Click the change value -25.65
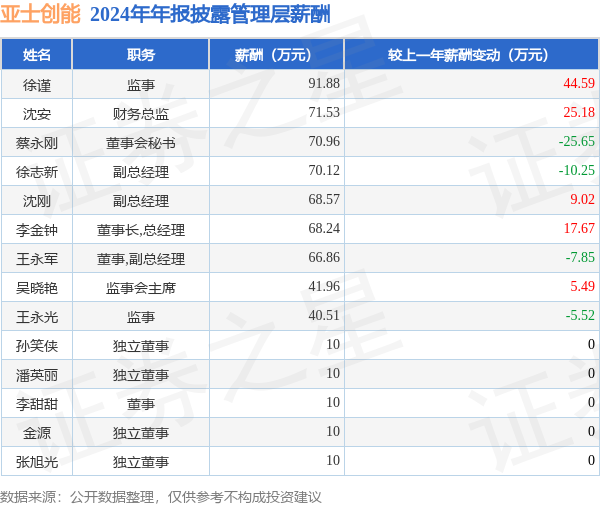Viewport: 600px width, 506px height. pyautogui.click(x=576, y=142)
